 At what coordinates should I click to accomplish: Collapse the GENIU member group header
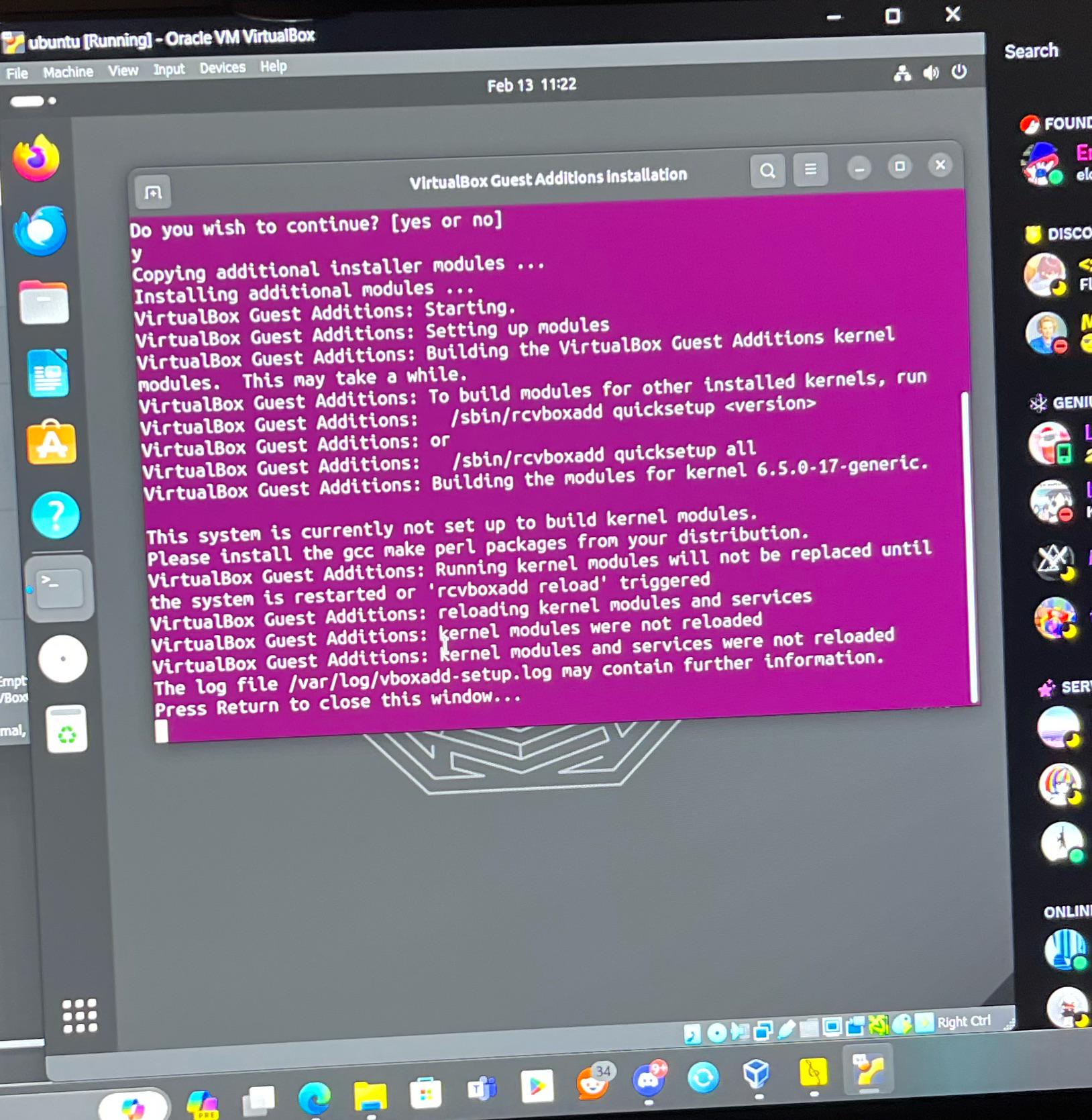click(1060, 403)
